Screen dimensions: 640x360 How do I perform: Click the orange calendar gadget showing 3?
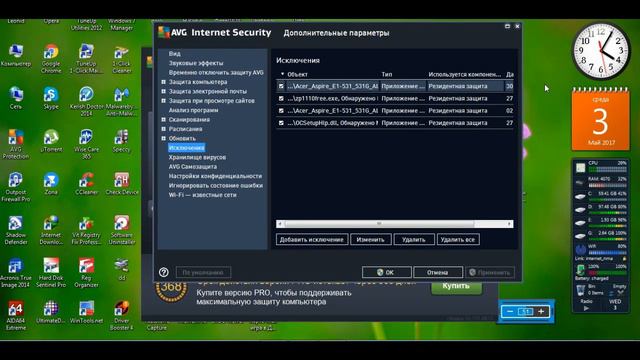[x=600, y=120]
